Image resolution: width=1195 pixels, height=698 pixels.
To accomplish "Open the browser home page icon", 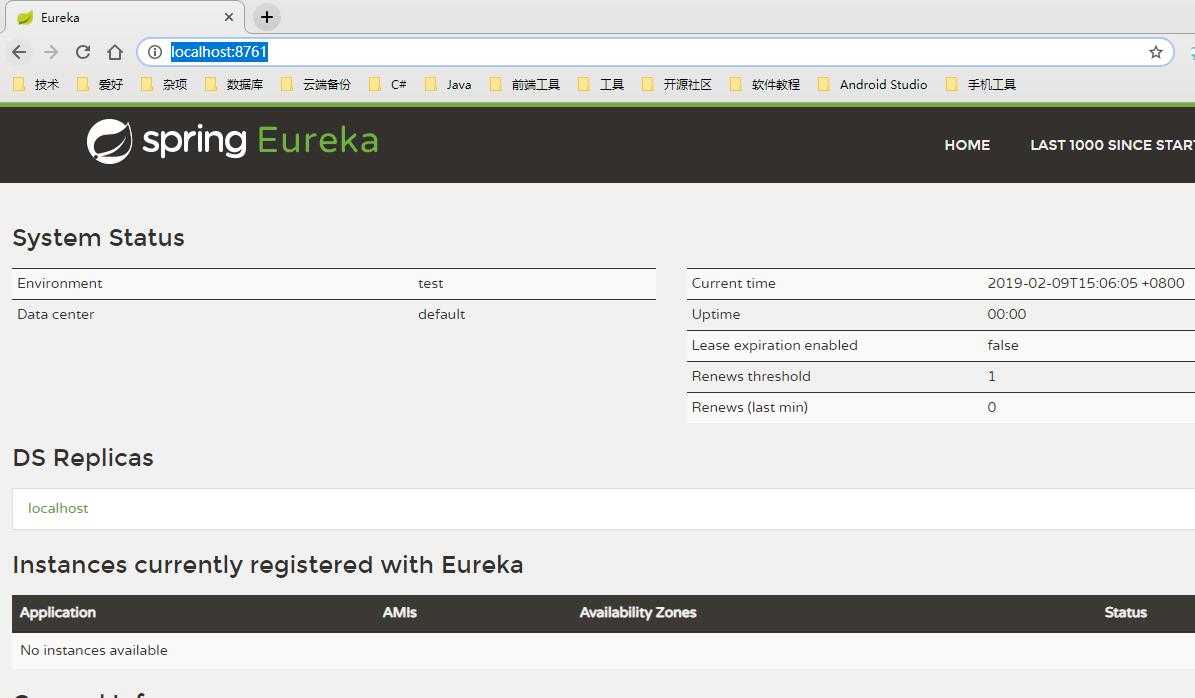I will pyautogui.click(x=115, y=52).
